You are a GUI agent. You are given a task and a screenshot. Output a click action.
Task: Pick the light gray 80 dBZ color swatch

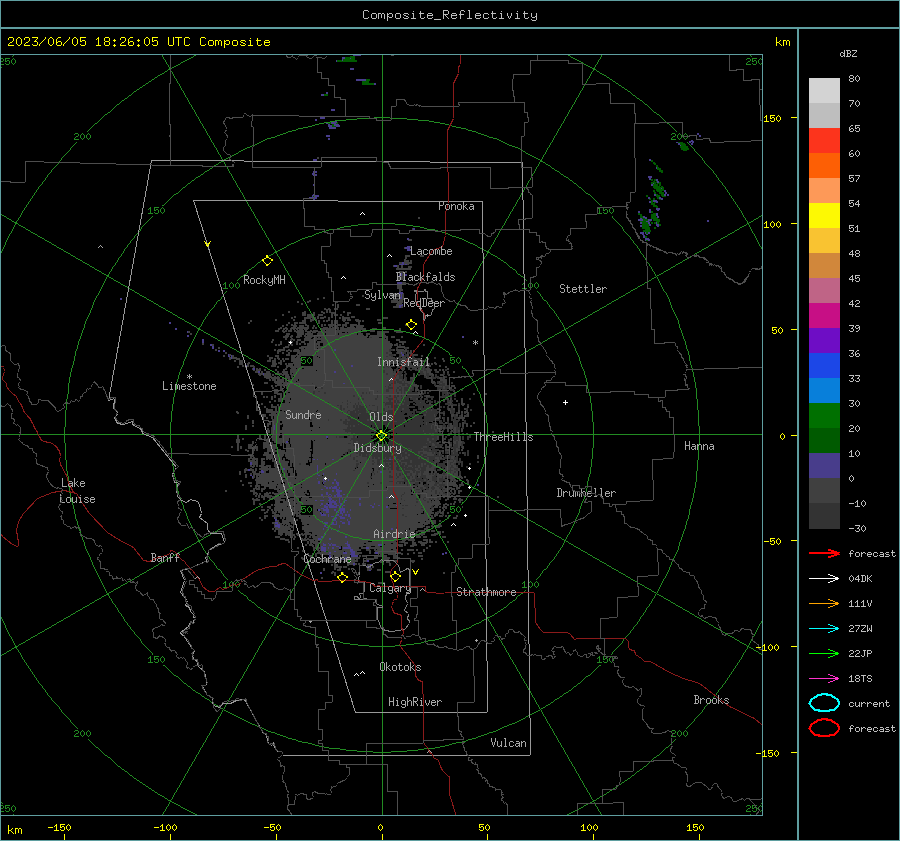pyautogui.click(x=824, y=90)
